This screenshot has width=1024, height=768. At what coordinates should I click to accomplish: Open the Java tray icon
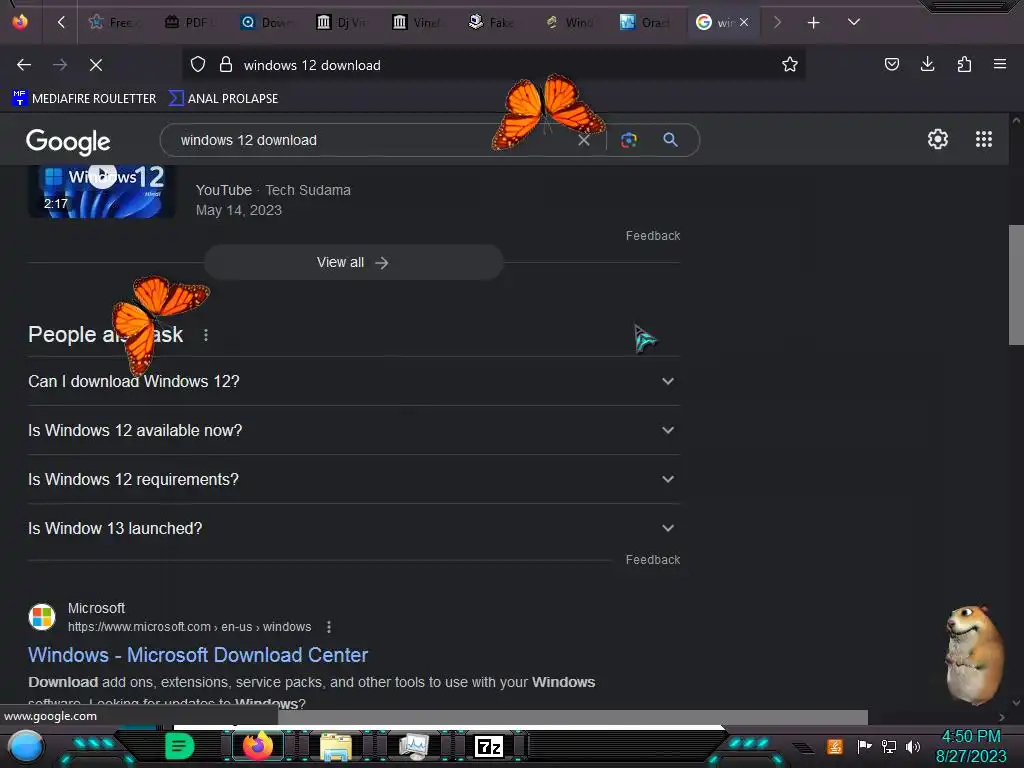(834, 746)
